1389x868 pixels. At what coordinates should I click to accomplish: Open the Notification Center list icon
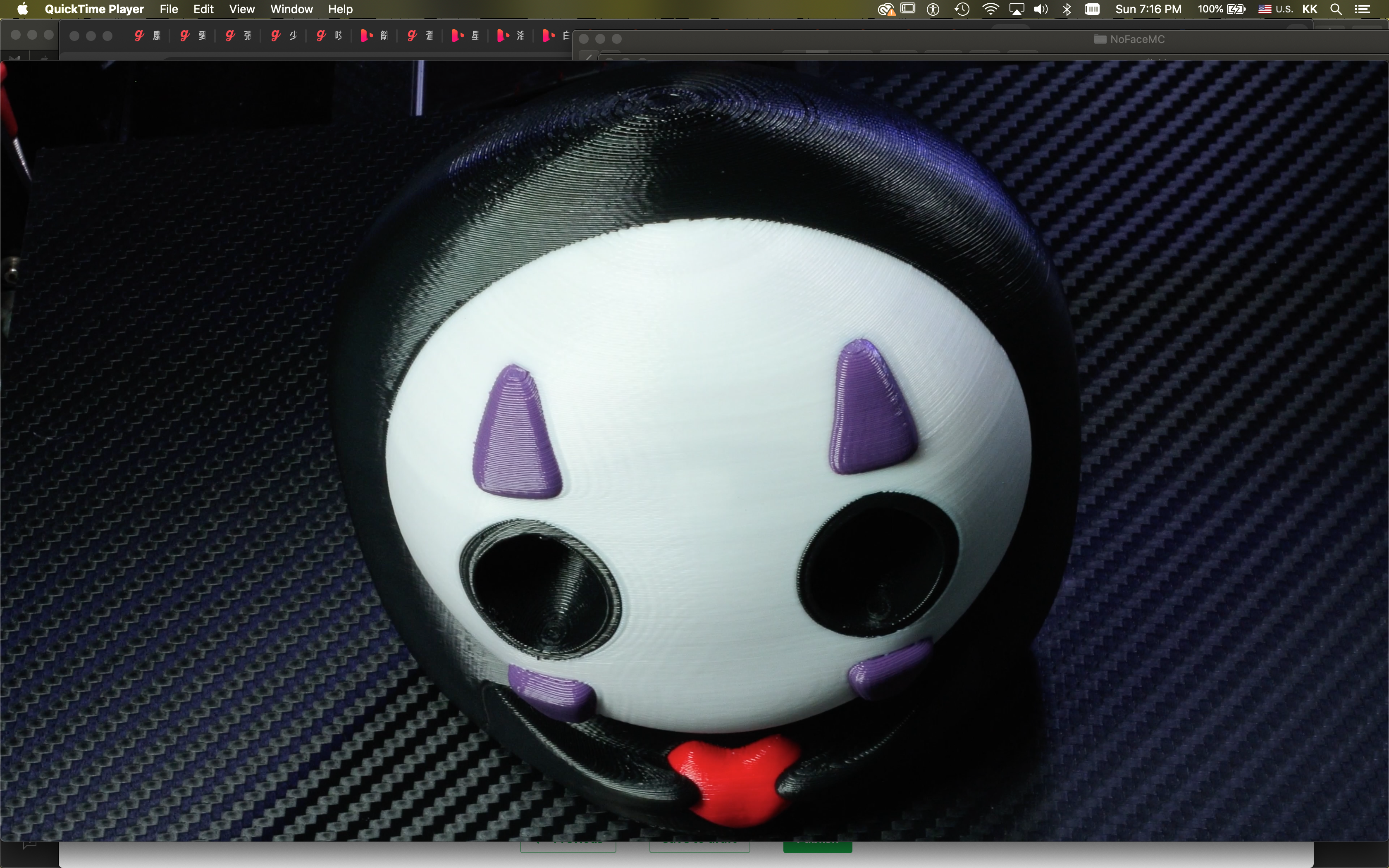point(1363,9)
